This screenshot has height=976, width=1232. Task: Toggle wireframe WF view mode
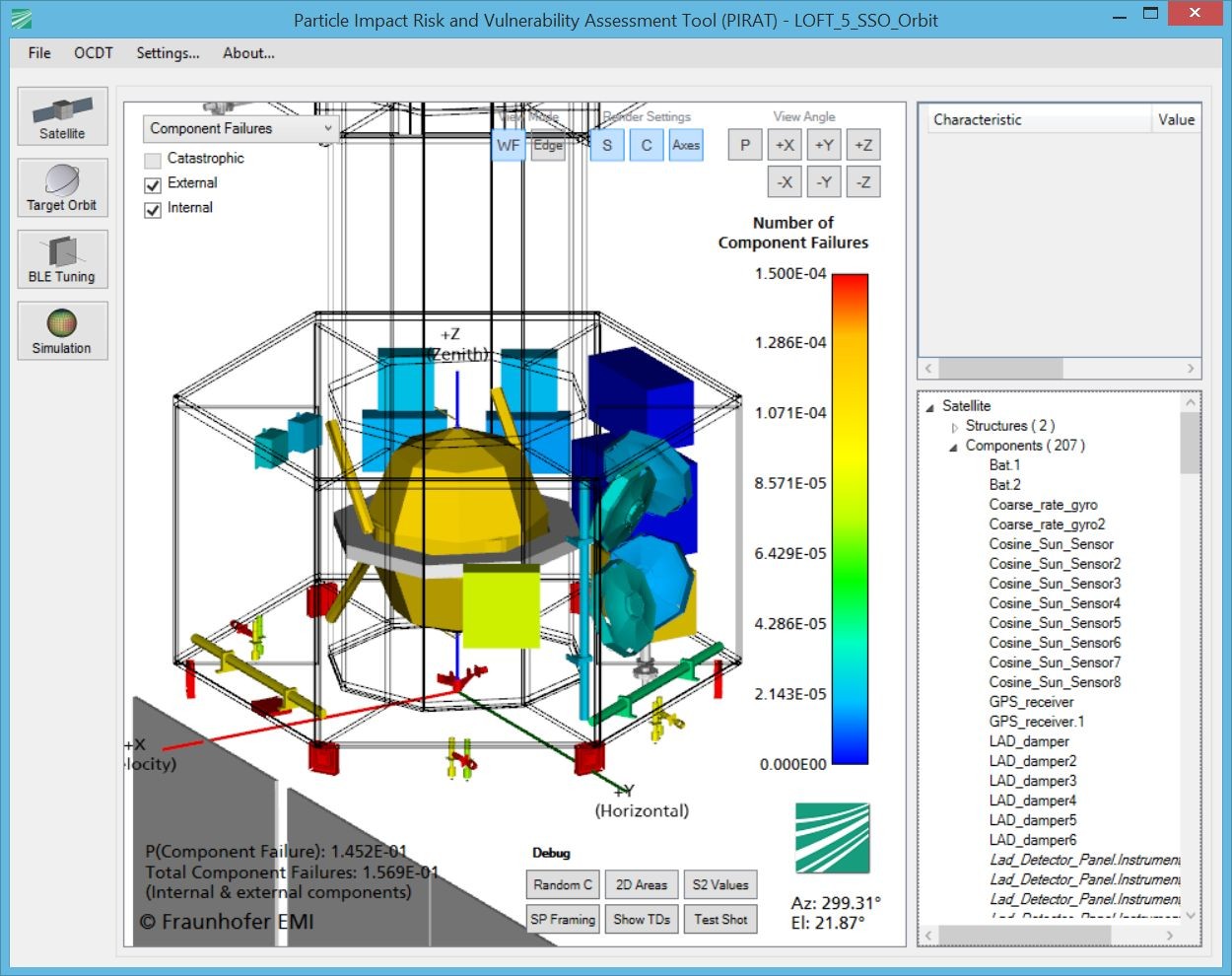pos(509,145)
